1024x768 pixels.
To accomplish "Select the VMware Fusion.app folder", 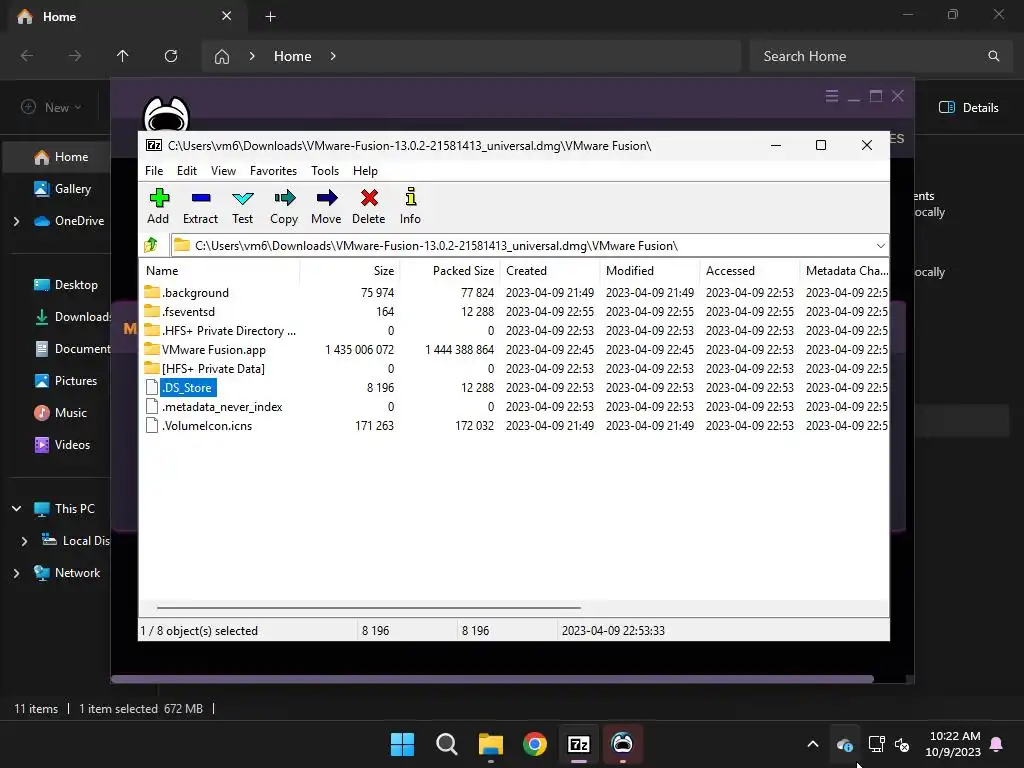I will (x=214, y=349).
